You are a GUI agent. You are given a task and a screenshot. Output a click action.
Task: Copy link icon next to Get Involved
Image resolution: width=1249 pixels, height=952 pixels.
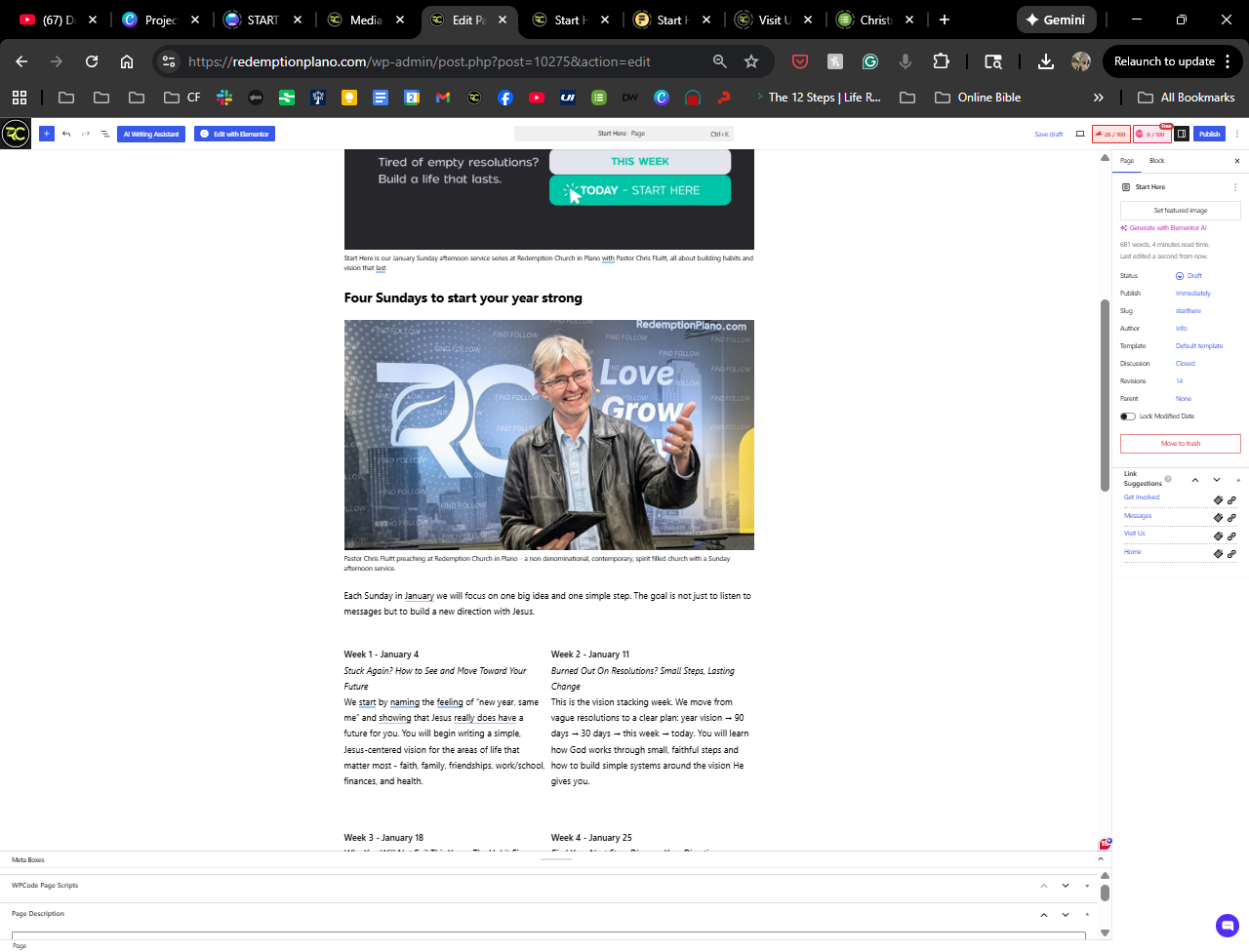point(1218,499)
